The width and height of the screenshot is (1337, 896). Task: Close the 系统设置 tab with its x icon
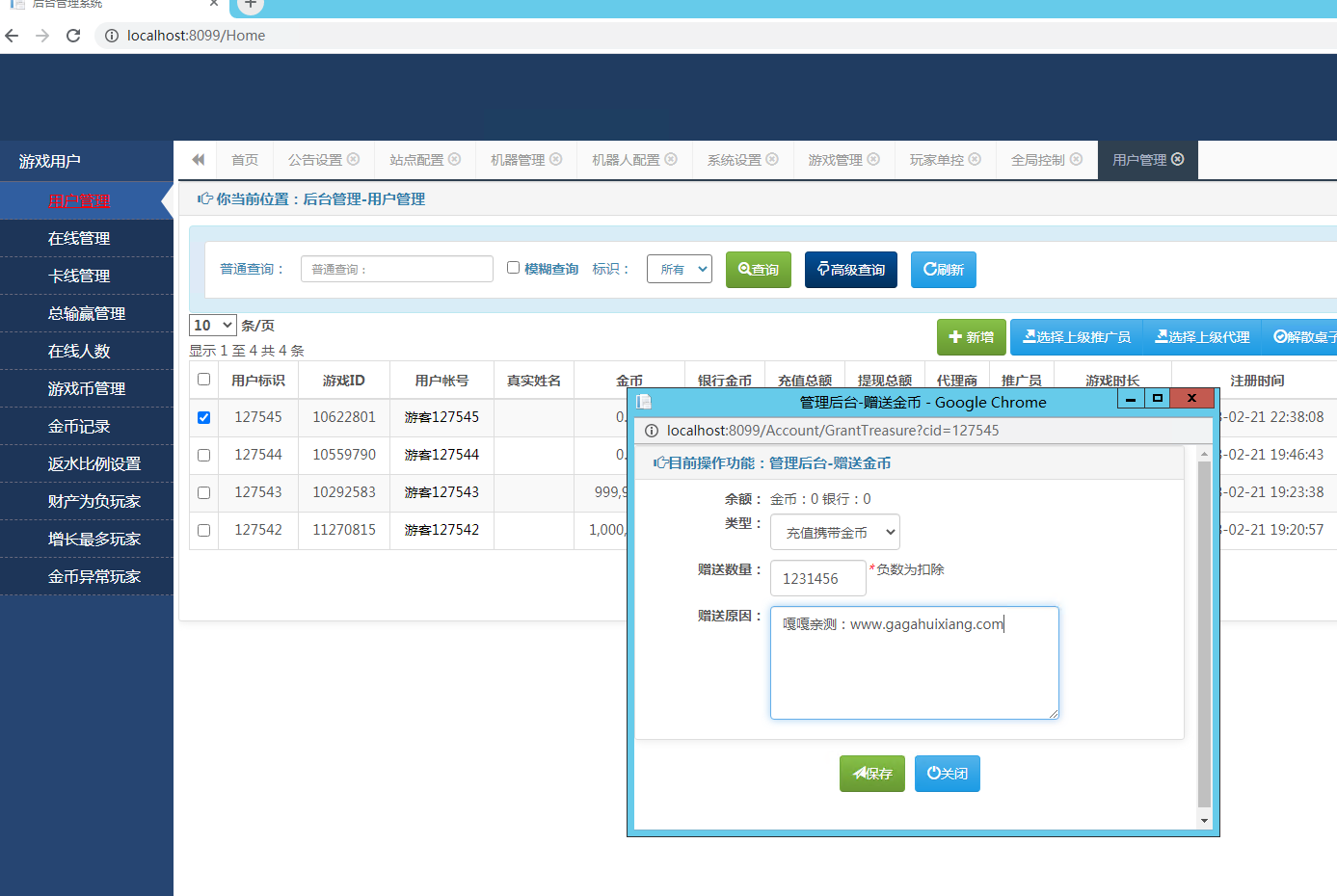pyautogui.click(x=772, y=159)
